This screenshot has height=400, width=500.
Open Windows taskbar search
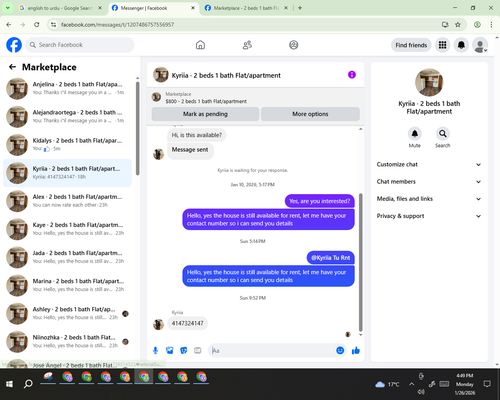click(28, 384)
